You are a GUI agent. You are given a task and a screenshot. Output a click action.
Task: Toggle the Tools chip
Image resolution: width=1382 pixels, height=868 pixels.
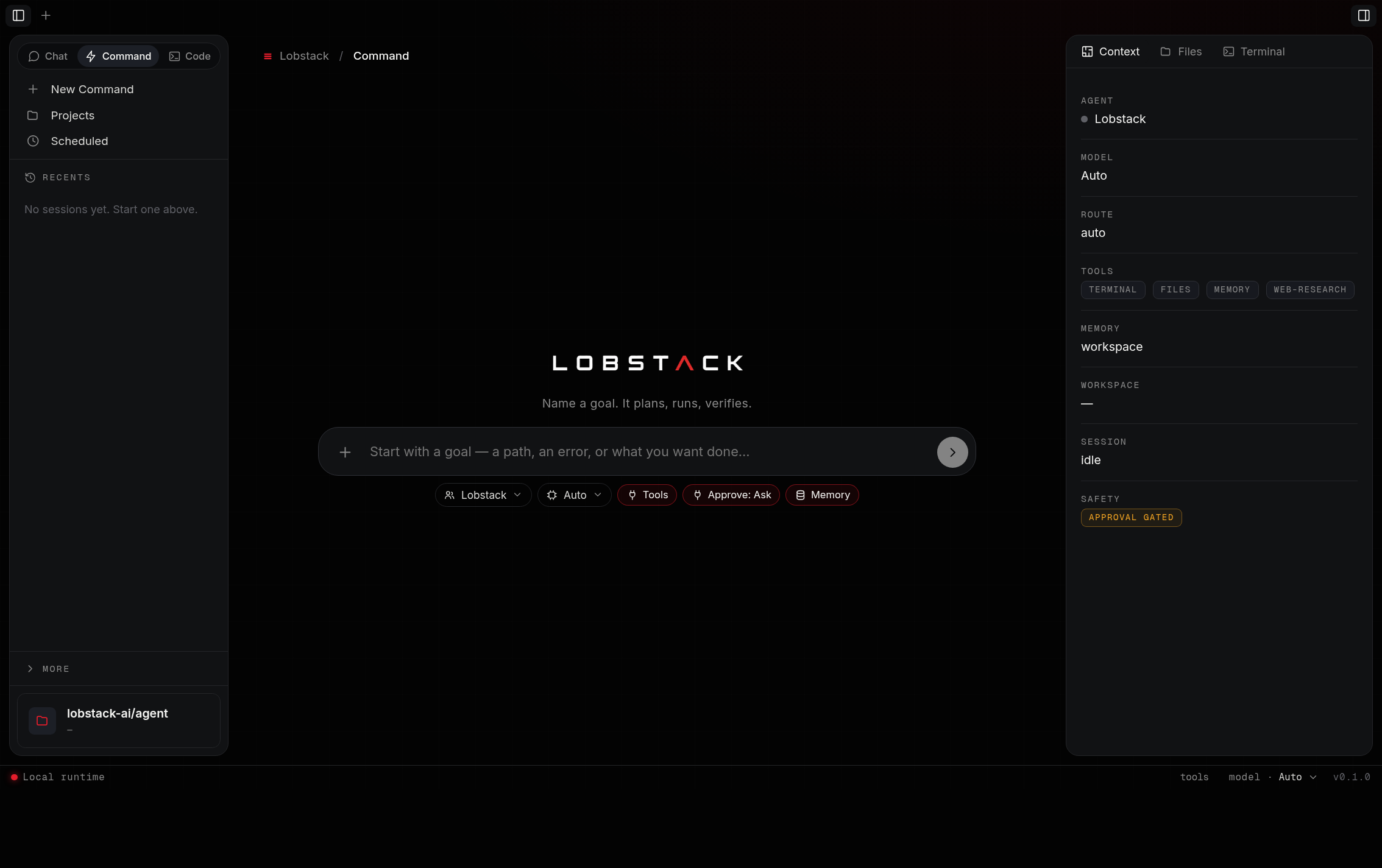click(647, 495)
